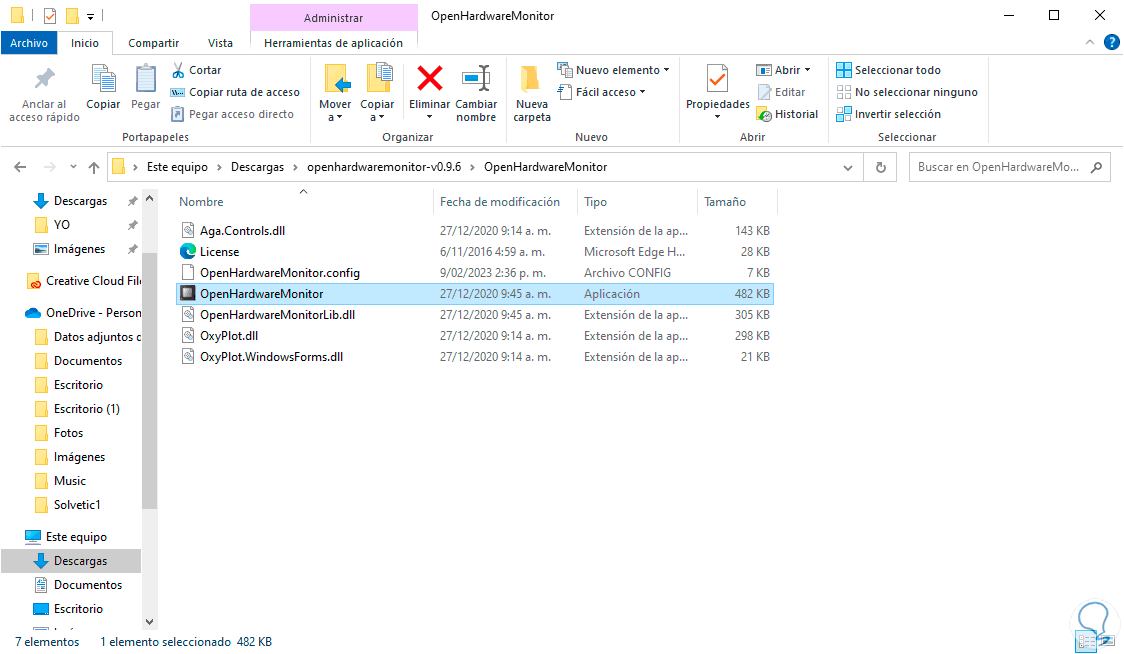1124x654 pixels.
Task: Open the Abrir dropdown button
Action: [x=784, y=70]
